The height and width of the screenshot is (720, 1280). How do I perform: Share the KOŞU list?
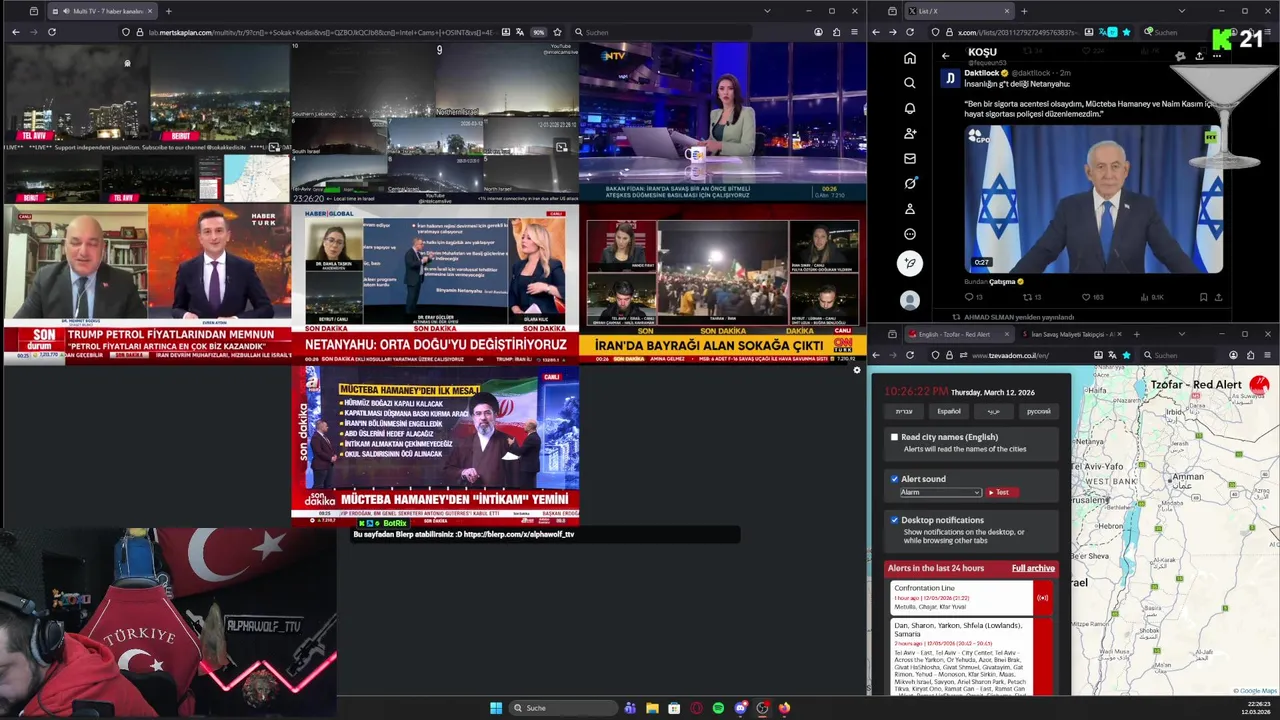coord(1199,56)
